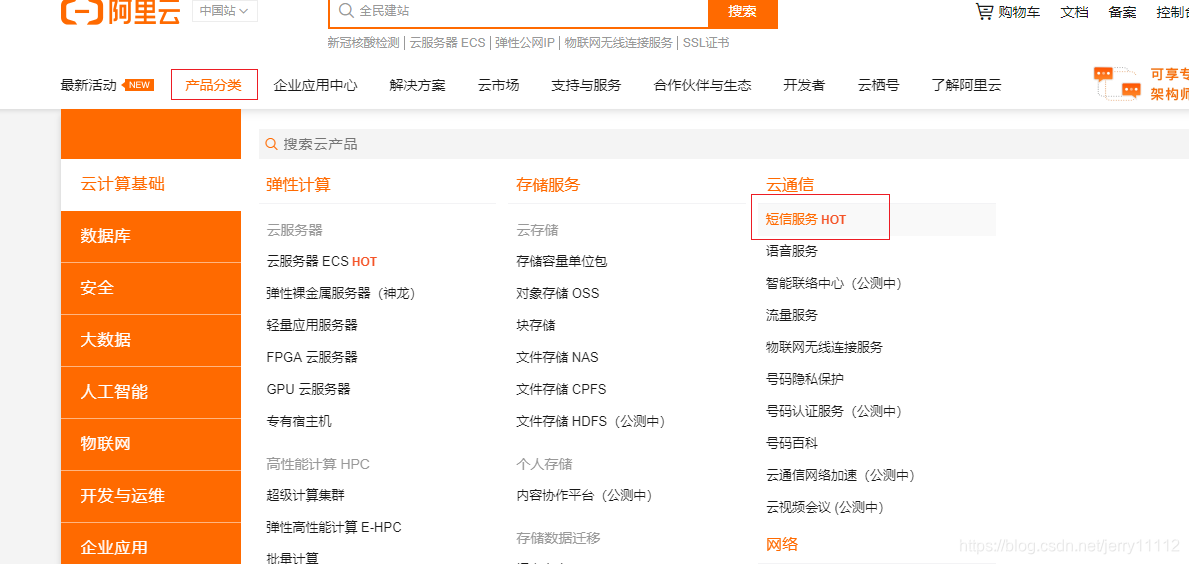The image size is (1189, 564).
Task: Open 专有宿主机 link
Action: [299, 421]
